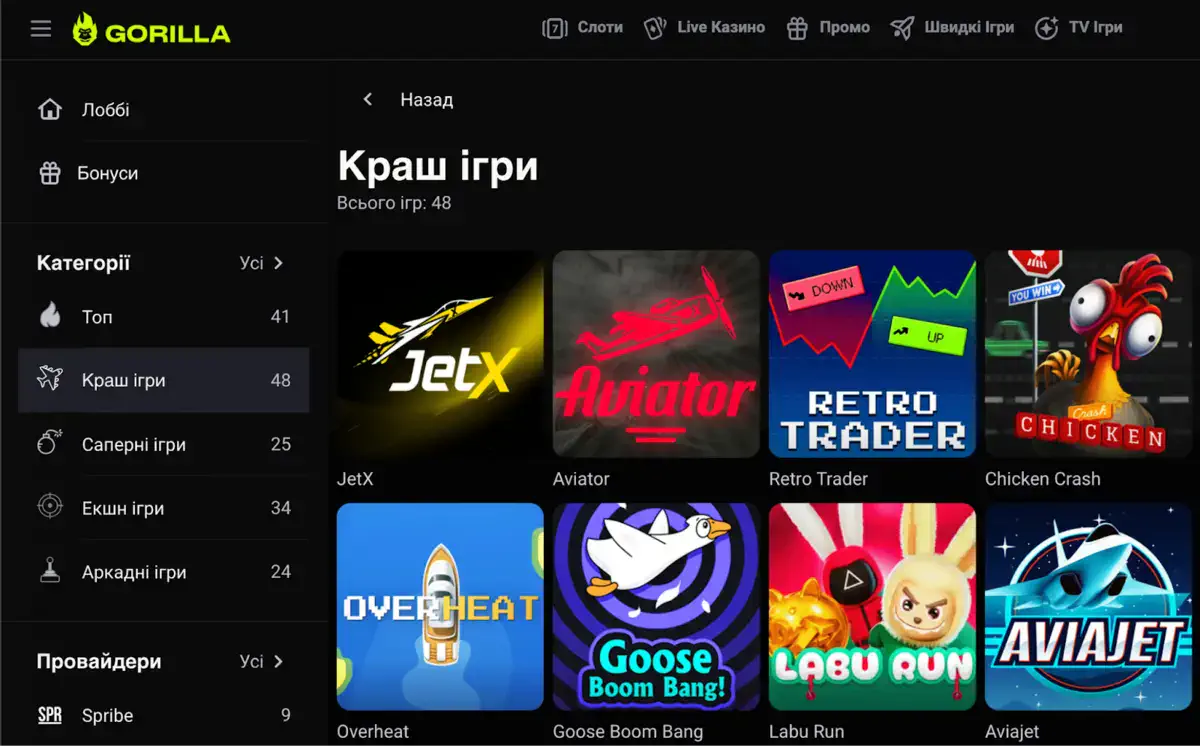Click the joystick icon beside Аркадні ігри
The width and height of the screenshot is (1200, 746).
pos(50,572)
